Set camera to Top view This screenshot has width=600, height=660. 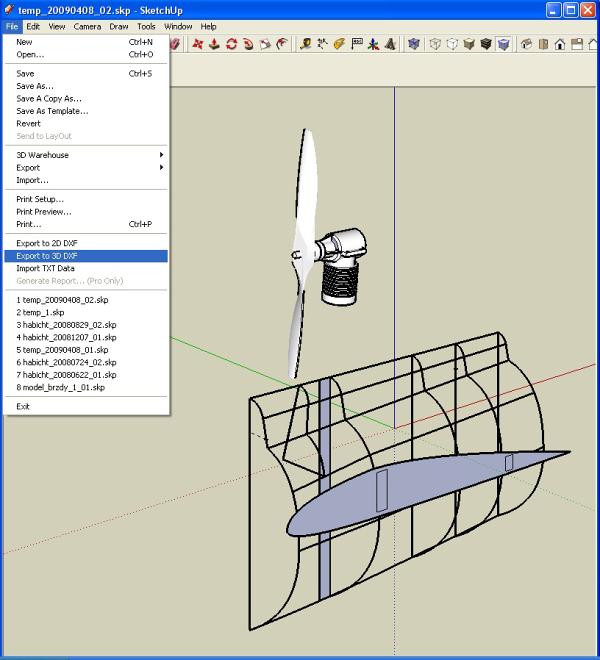click(543, 44)
